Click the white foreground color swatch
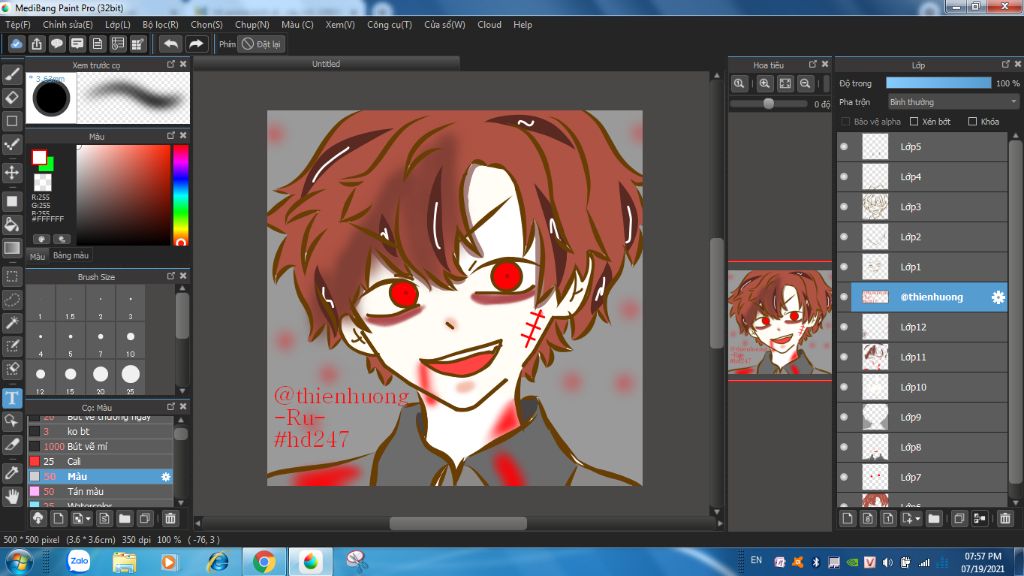 coord(39,157)
